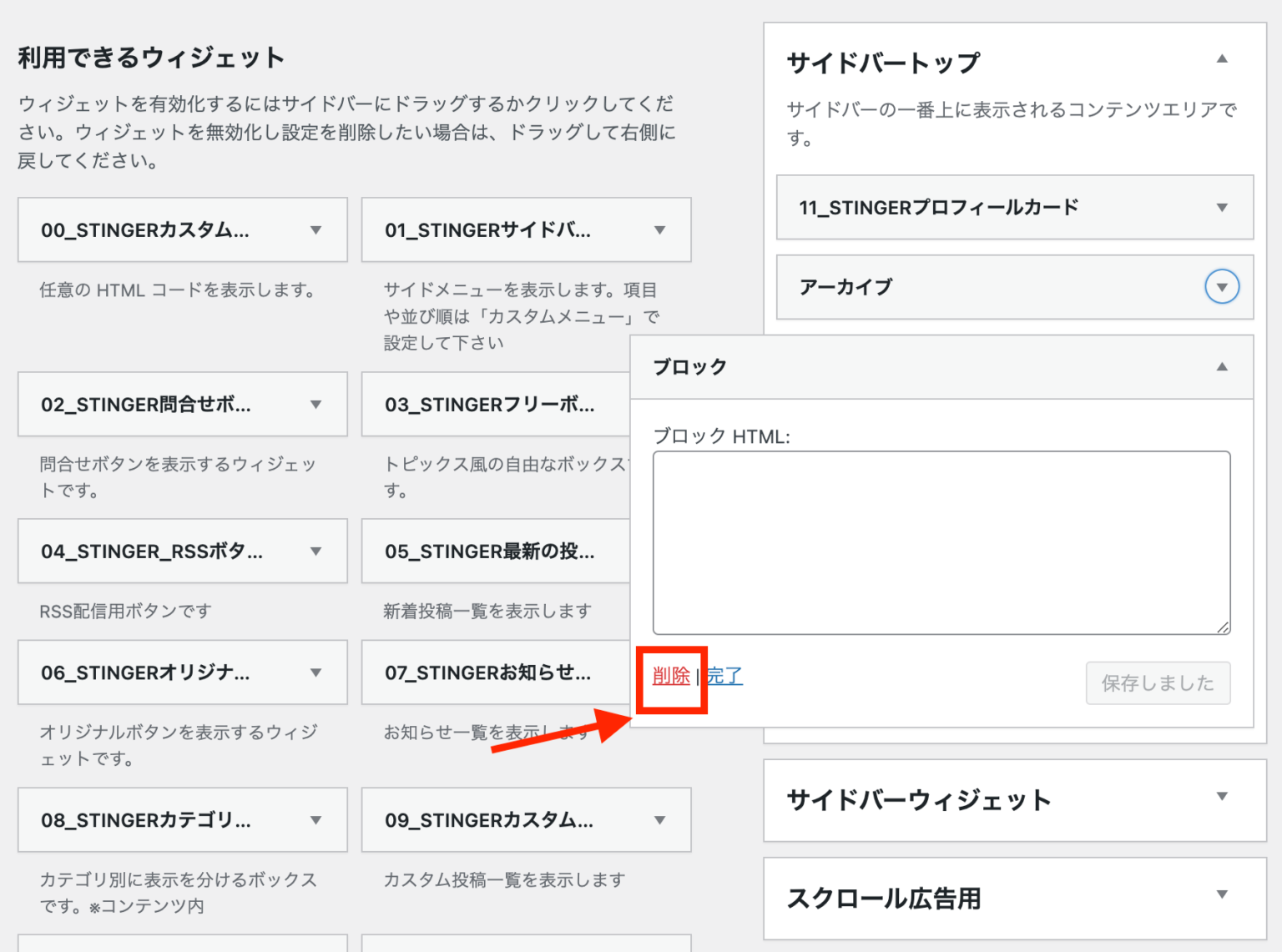This screenshot has width=1282, height=952.
Task: Expand the 11_STINGERプロフィールカード widget settings
Action: point(1221,208)
